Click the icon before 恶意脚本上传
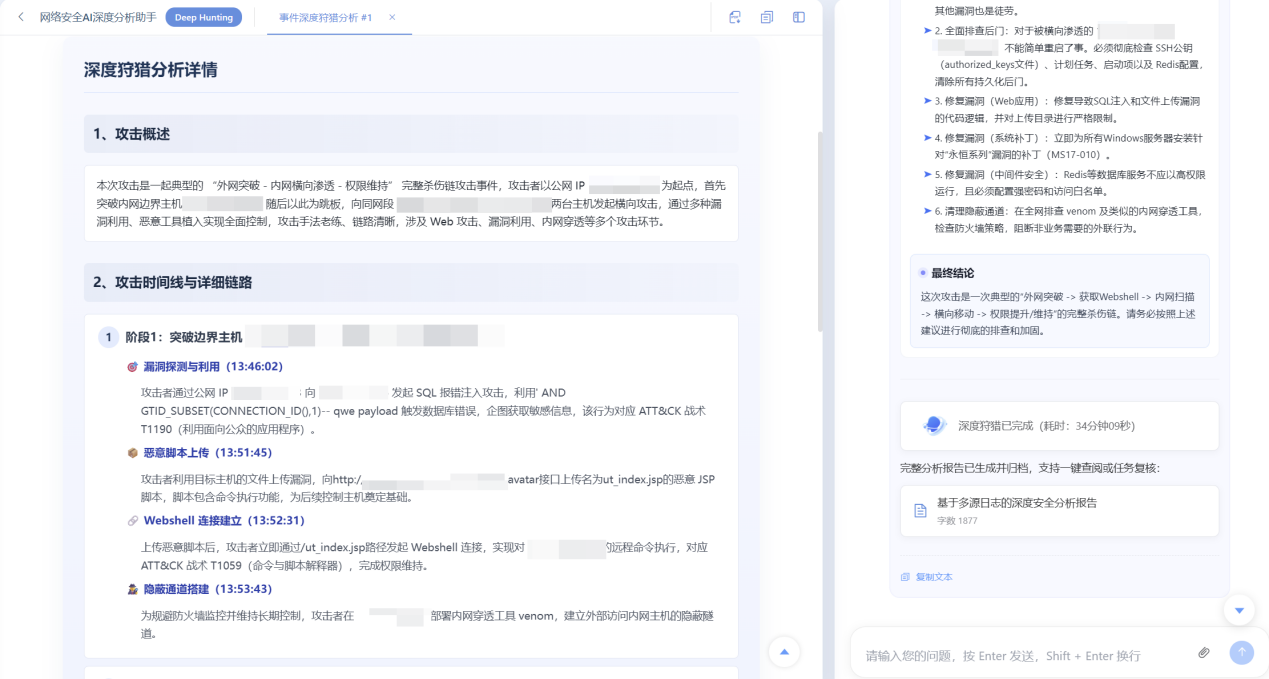Viewport: 1269px width, 679px height. (130, 455)
